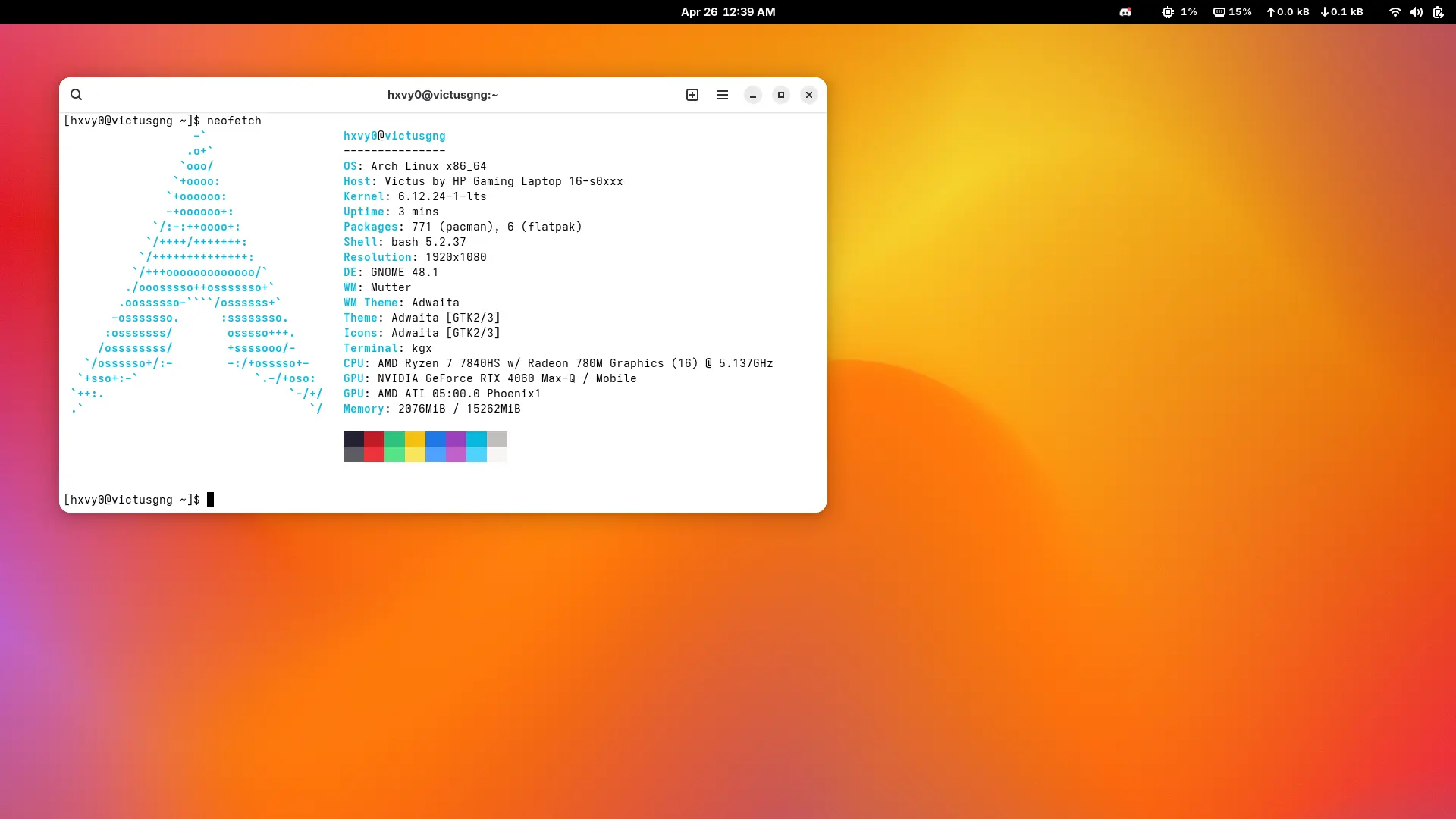Click the 0.0 kB upload value

pyautogui.click(x=1293, y=12)
